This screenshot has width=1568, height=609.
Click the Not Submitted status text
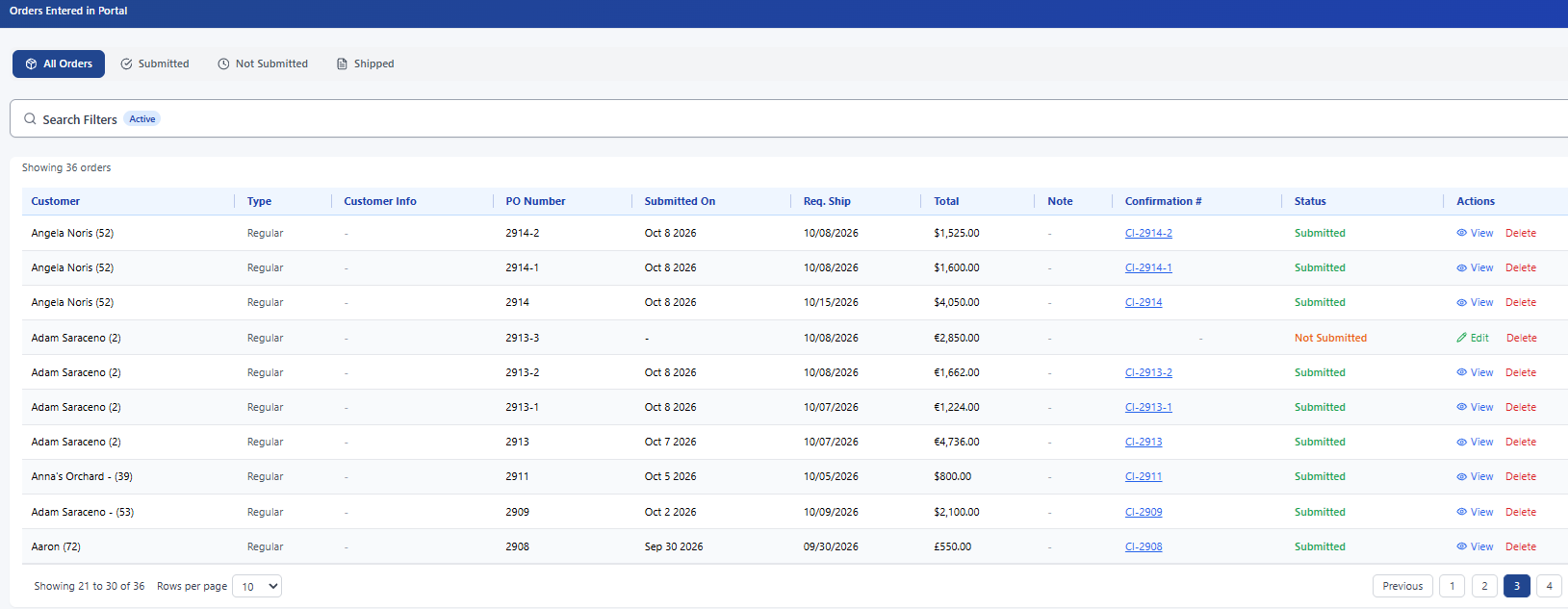click(x=1330, y=338)
